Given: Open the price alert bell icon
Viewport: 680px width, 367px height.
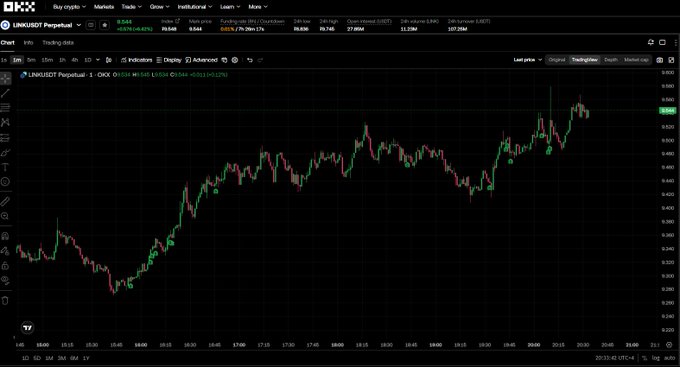Looking at the screenshot, I should tap(651, 42).
